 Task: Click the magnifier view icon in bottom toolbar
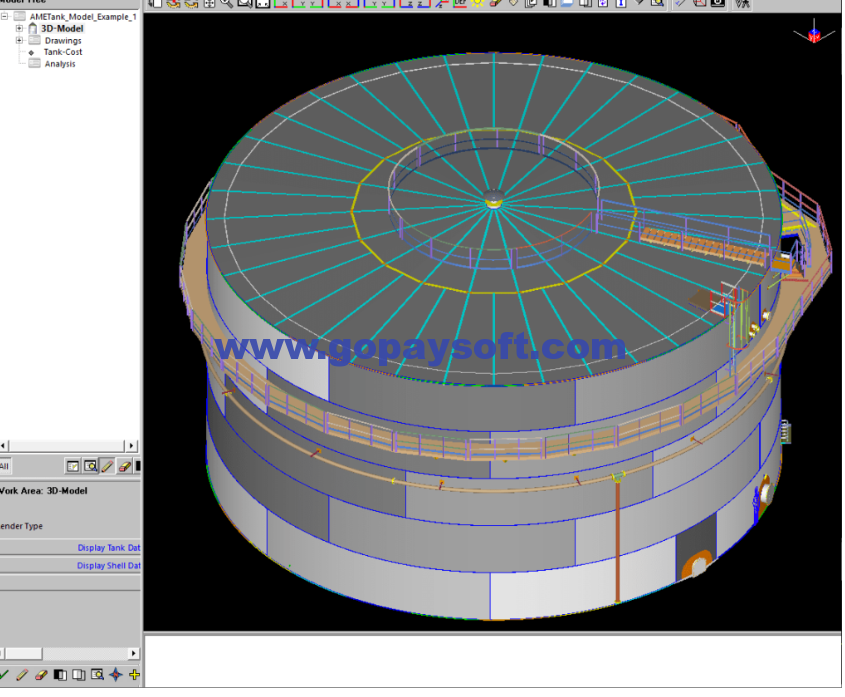(x=98, y=674)
